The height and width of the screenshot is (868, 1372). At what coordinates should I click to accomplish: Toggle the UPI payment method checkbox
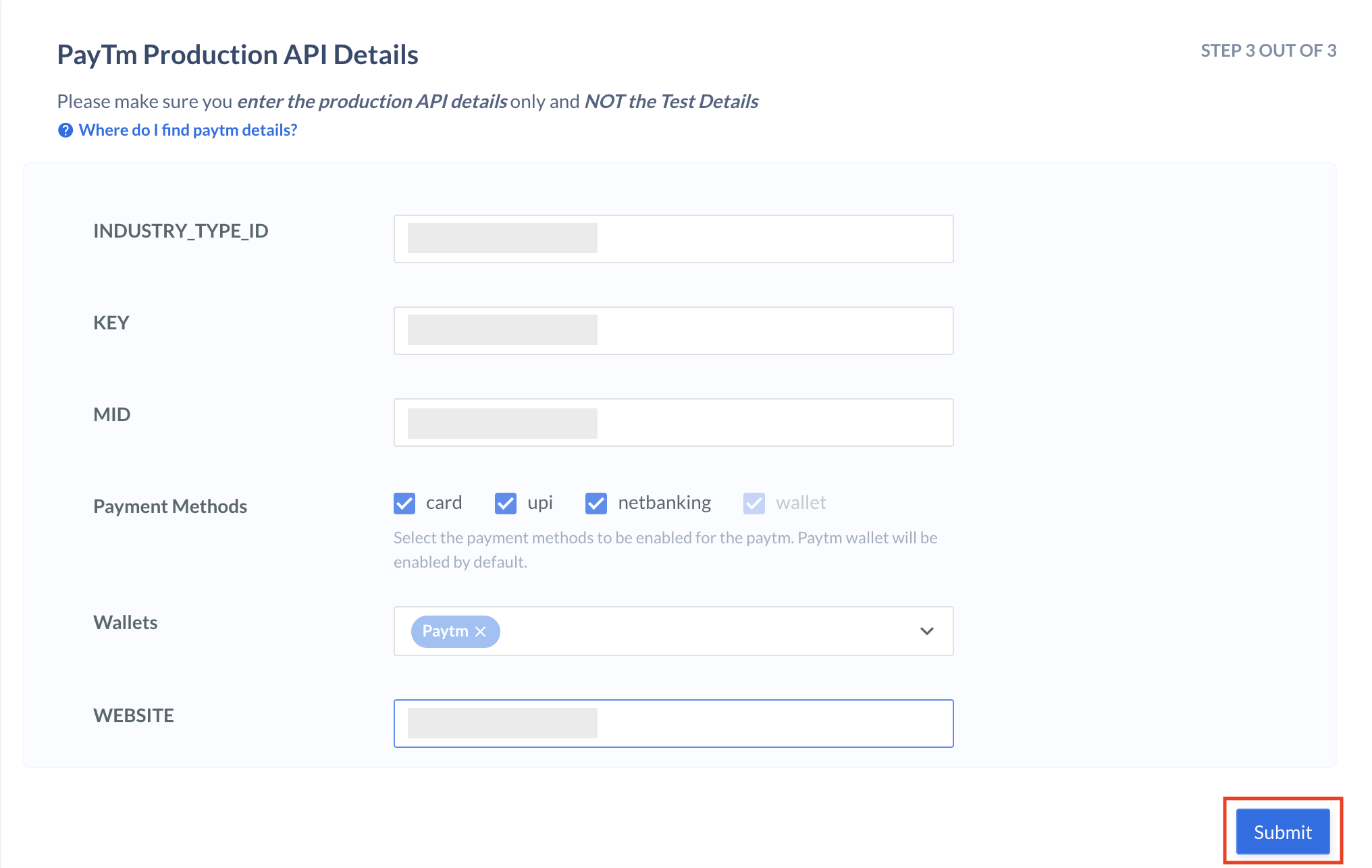coord(505,502)
